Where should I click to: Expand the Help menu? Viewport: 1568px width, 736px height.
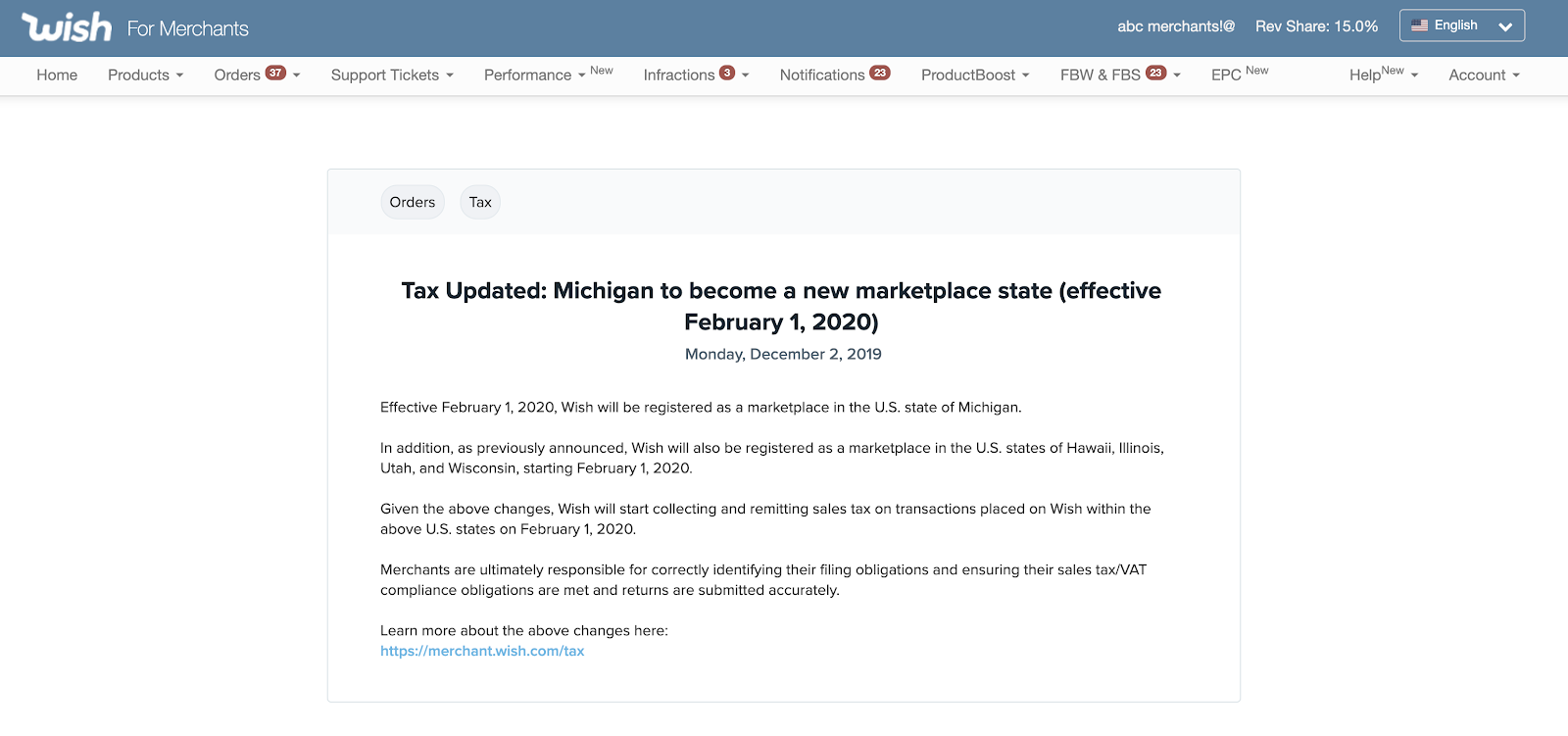[x=1384, y=74]
